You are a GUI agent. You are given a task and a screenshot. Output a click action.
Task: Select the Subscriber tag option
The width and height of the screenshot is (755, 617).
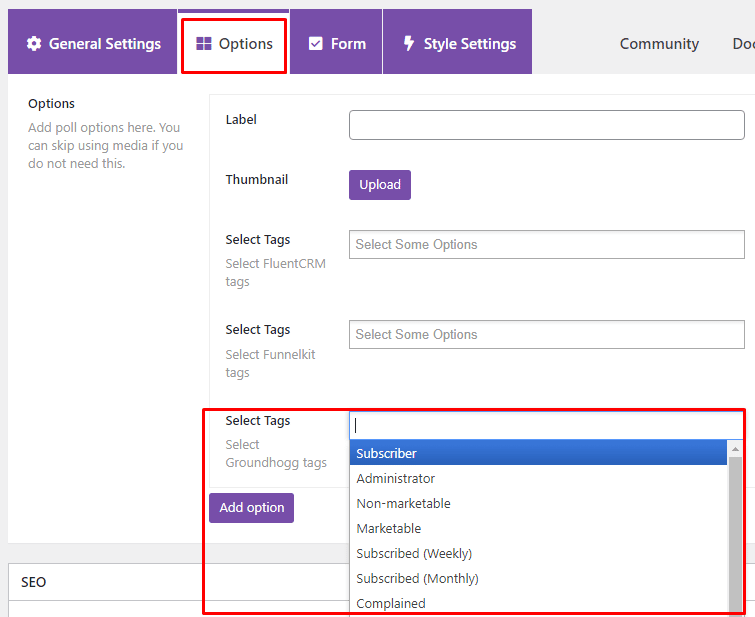click(x=538, y=453)
